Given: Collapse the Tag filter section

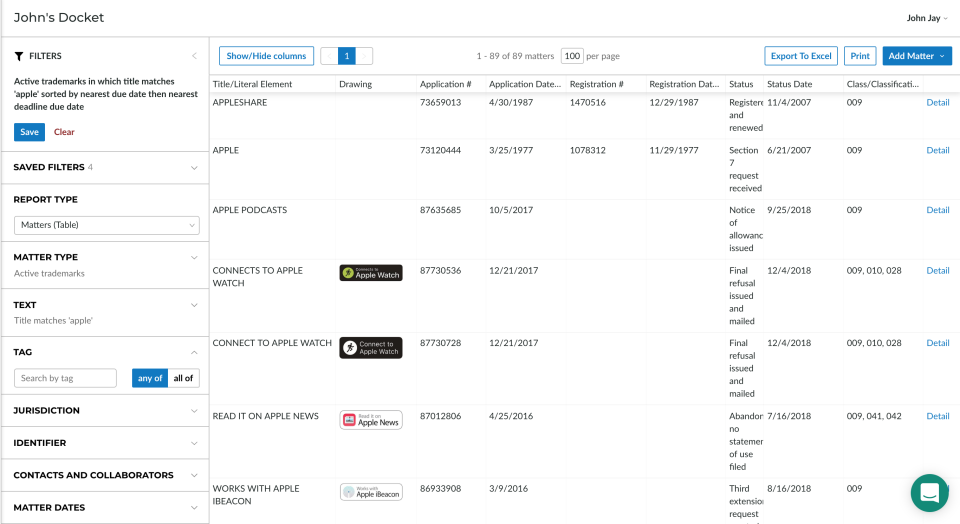Looking at the screenshot, I should pyautogui.click(x=194, y=353).
